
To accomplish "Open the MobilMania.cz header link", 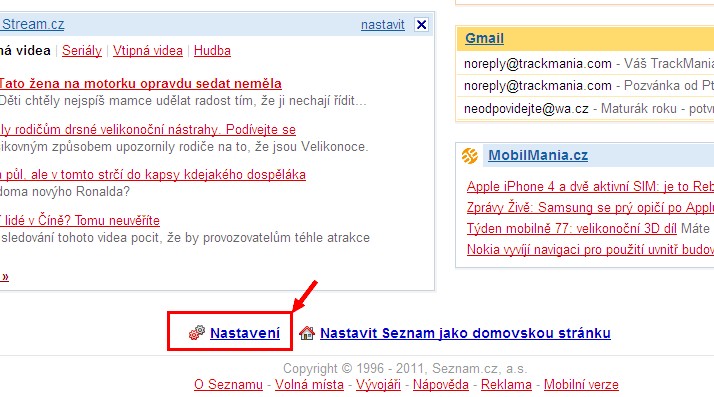I will click(538, 155).
